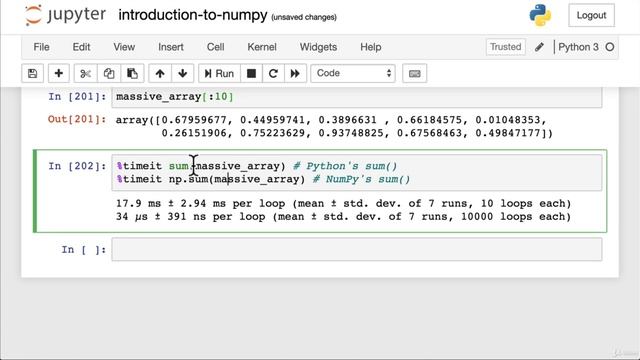Click the kernel idle circle indicator
Viewport: 640px width, 360px height.
pyautogui.click(x=610, y=47)
